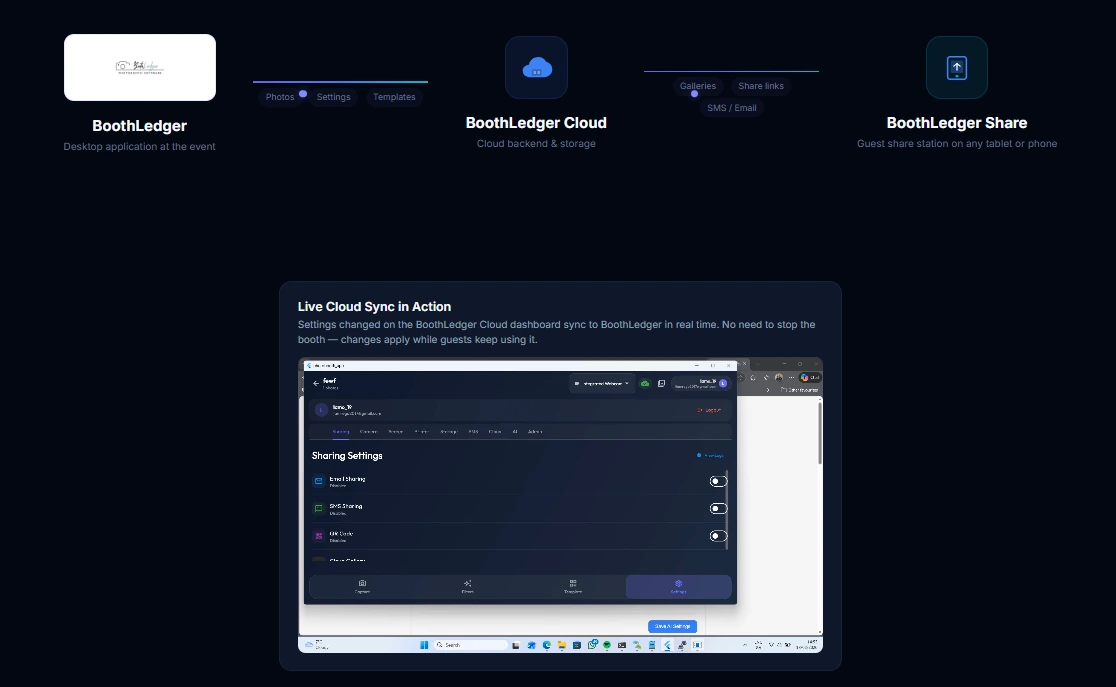Click the scrollbar in the app settings list
Screen dimensions: 1116x687
pos(727,509)
